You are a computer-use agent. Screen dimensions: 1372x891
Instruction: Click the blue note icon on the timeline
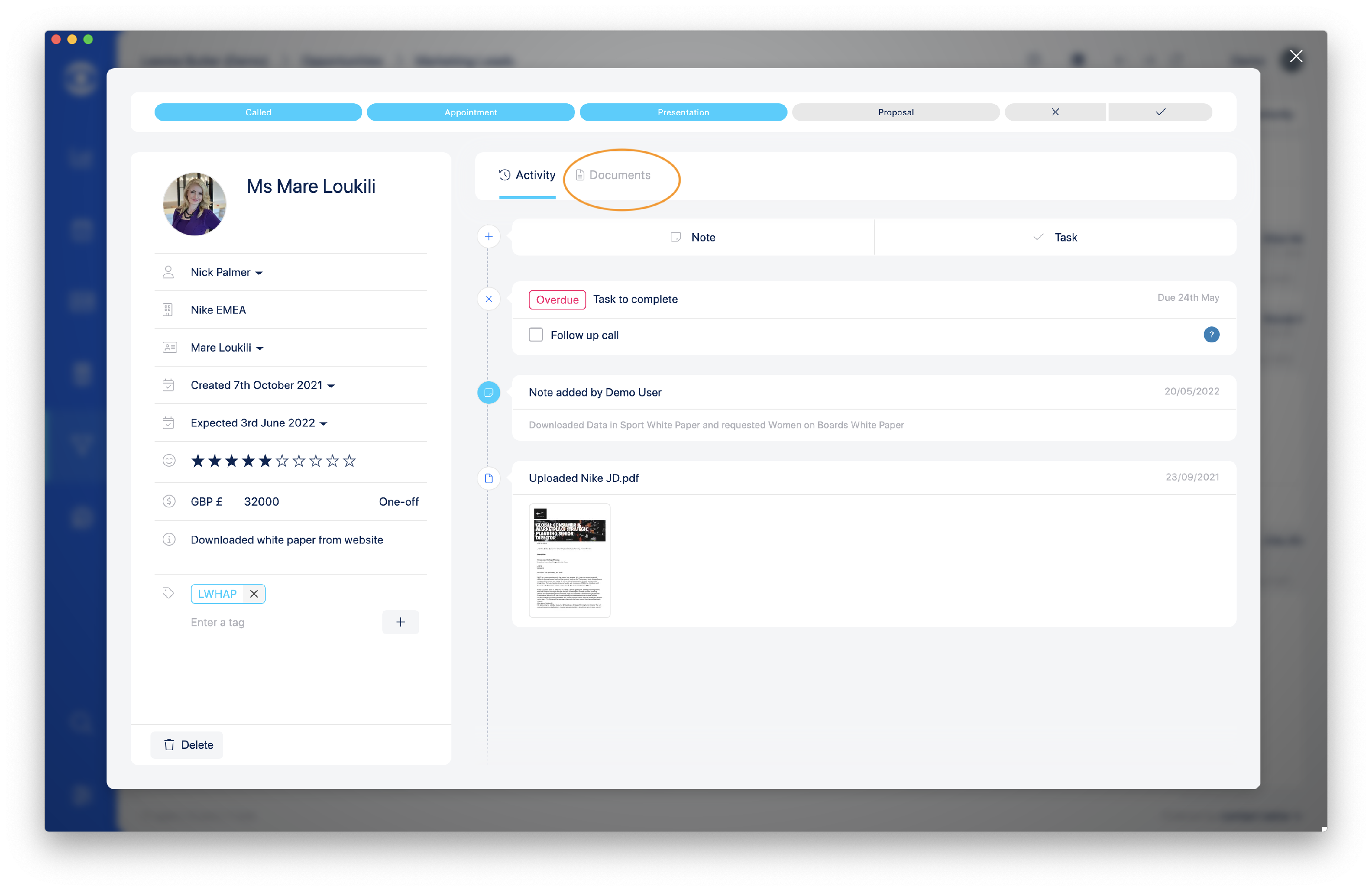[488, 393]
